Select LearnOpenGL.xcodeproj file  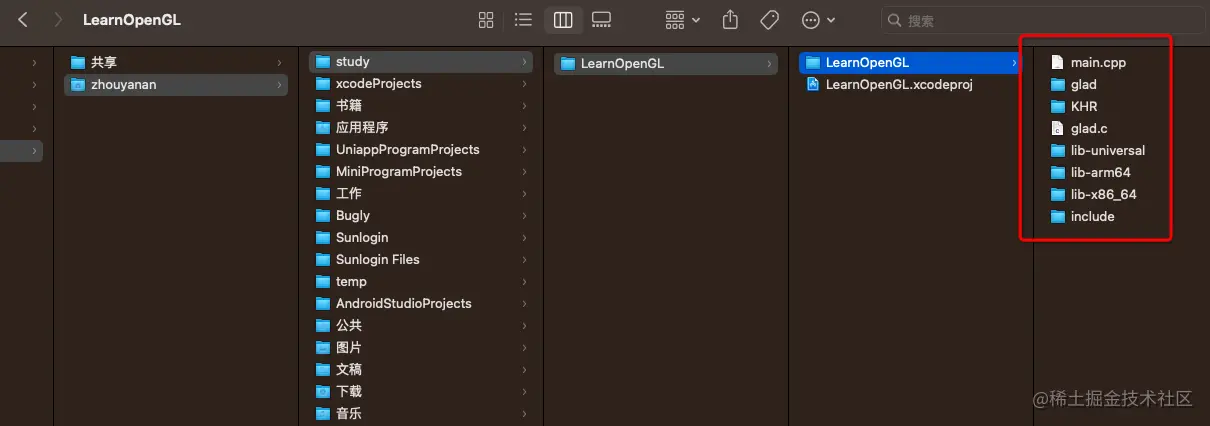(898, 84)
